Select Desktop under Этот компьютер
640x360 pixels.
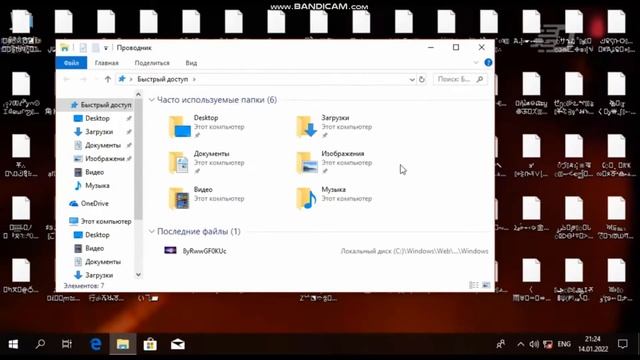coord(97,235)
